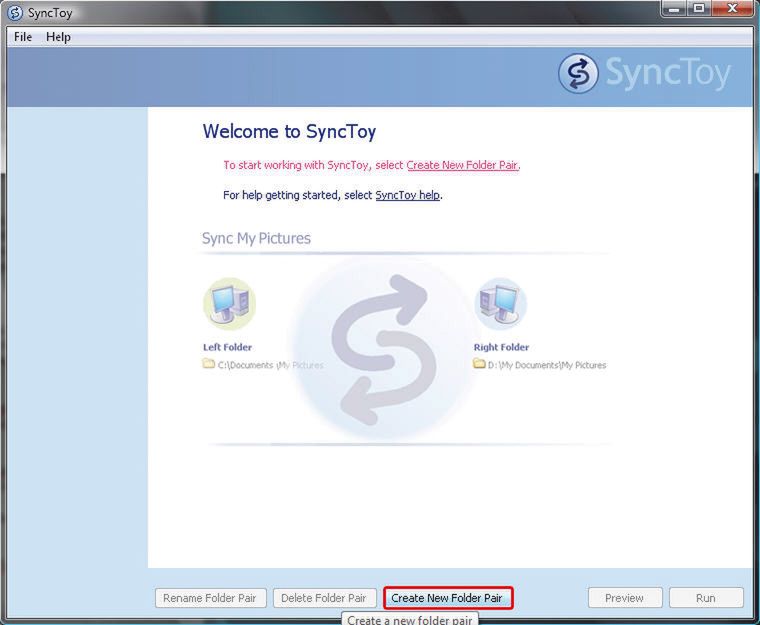
Task: Click the Create New Folder Pair link
Action: [462, 165]
